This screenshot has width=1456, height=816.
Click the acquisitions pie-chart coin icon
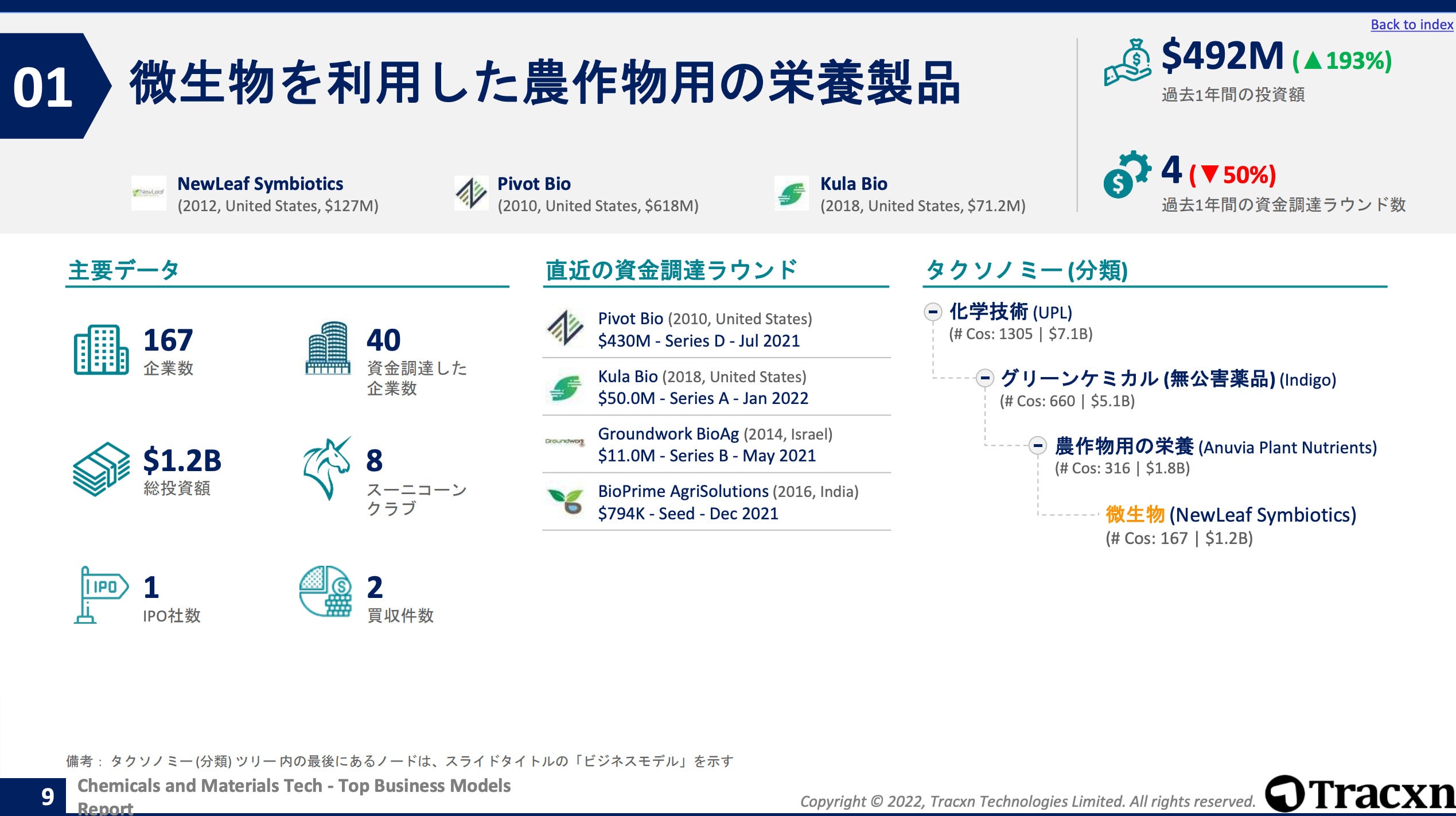pos(326,592)
